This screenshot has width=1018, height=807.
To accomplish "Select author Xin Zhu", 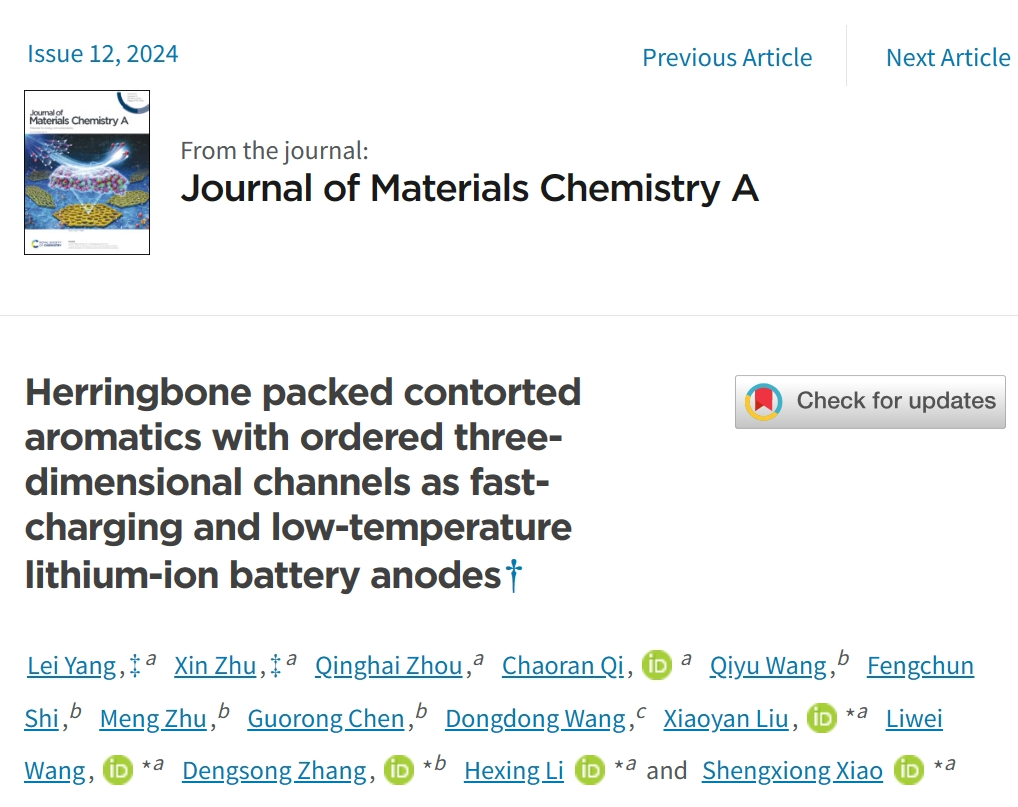I will (x=215, y=666).
